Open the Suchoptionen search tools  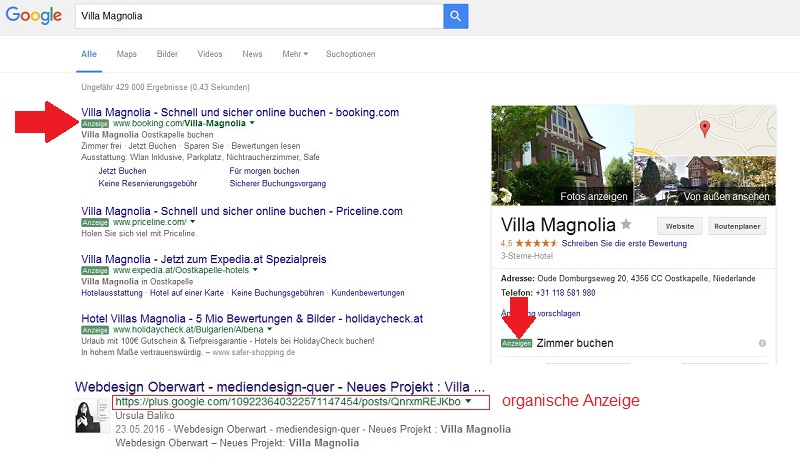click(x=351, y=54)
